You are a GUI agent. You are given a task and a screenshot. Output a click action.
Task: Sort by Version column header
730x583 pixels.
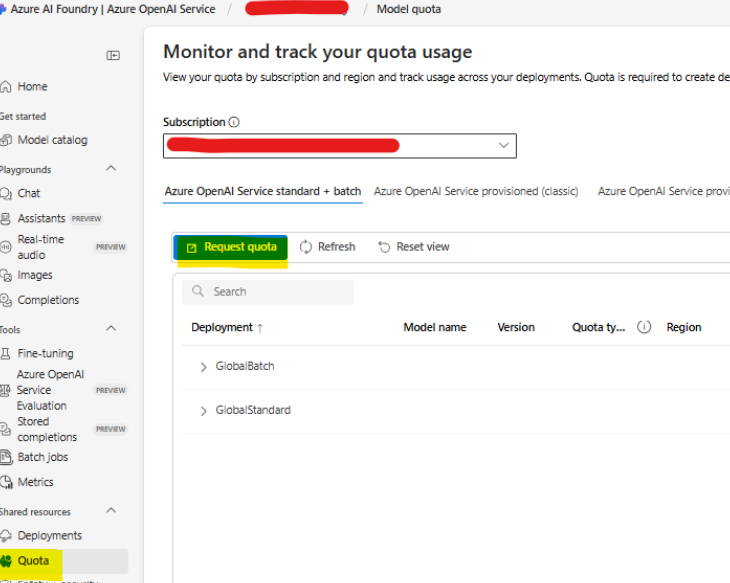click(x=516, y=327)
